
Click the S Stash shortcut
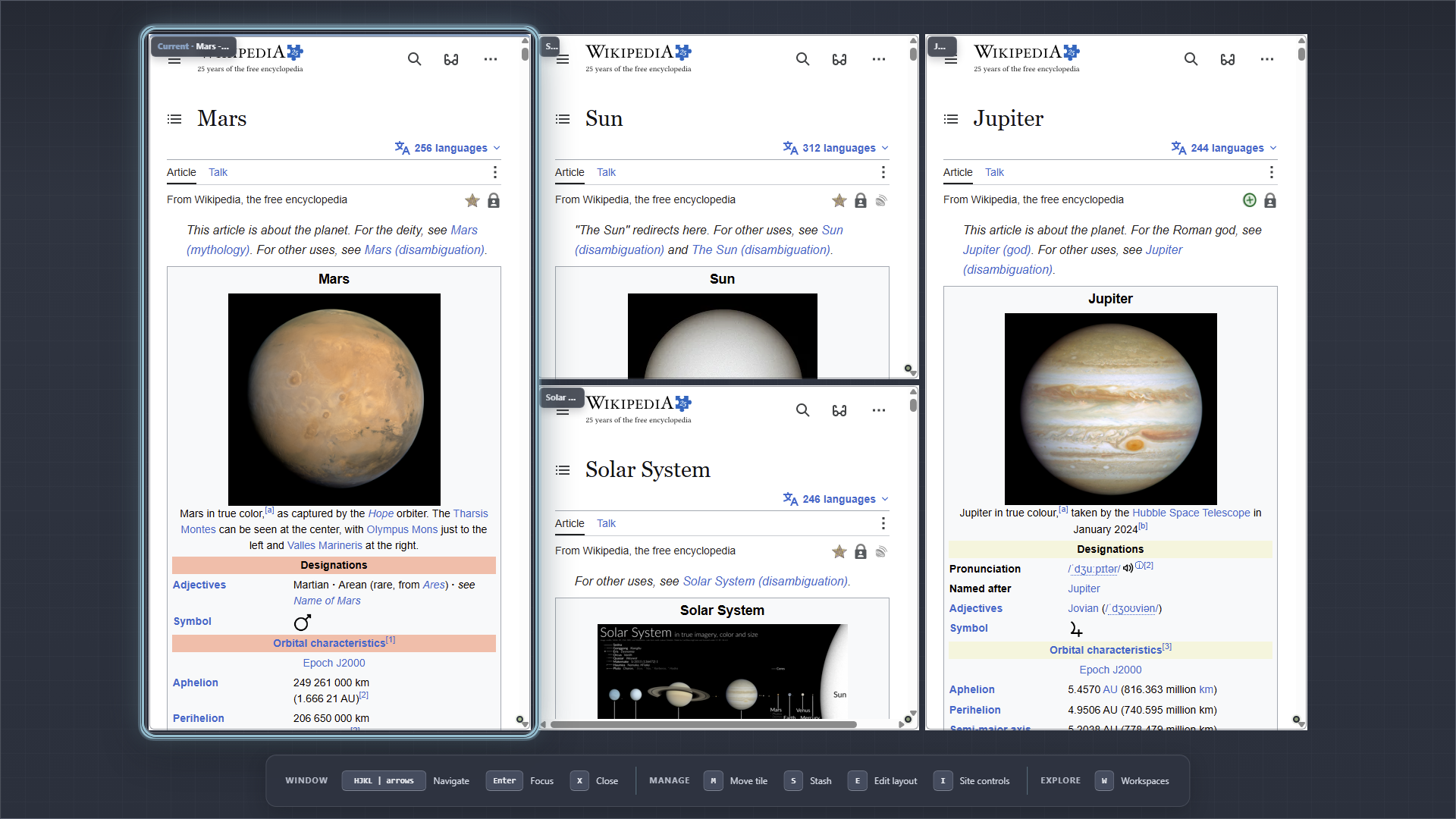tap(808, 780)
